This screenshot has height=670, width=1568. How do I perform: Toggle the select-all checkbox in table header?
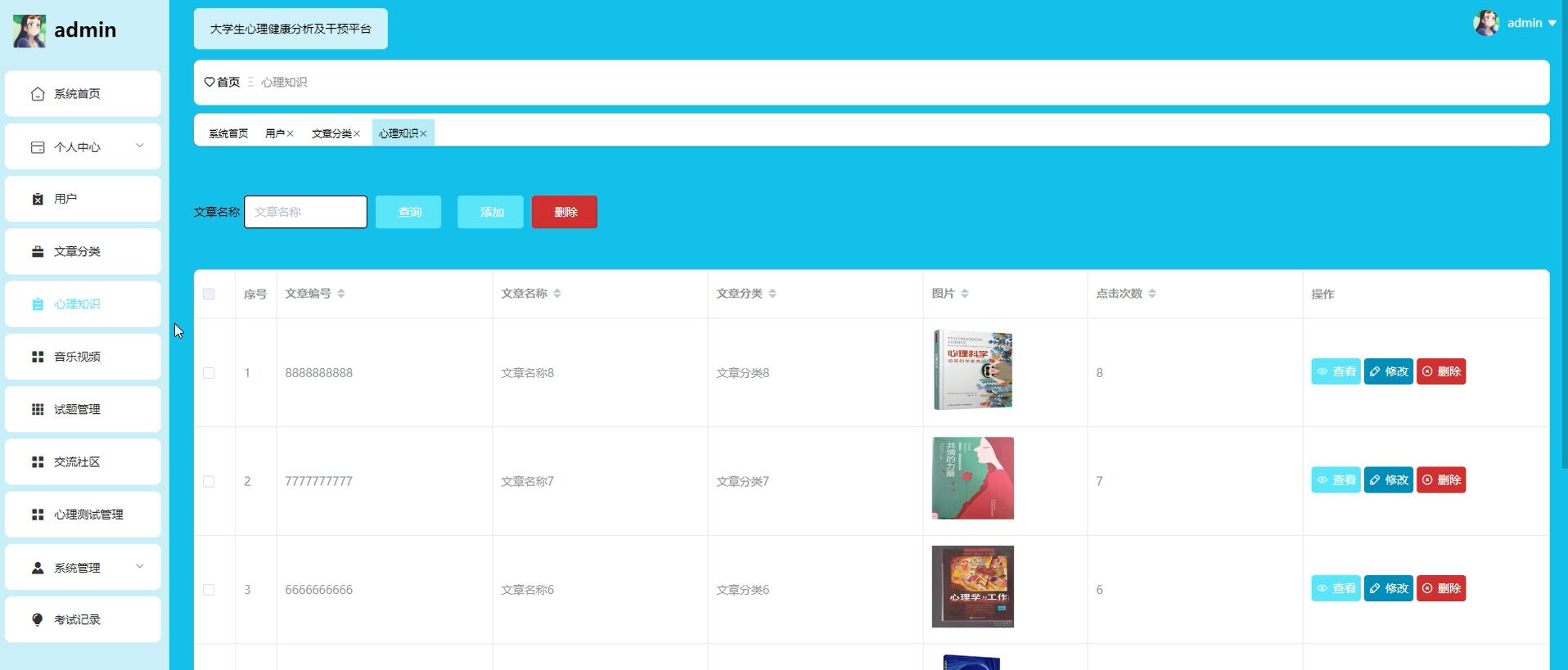point(209,294)
